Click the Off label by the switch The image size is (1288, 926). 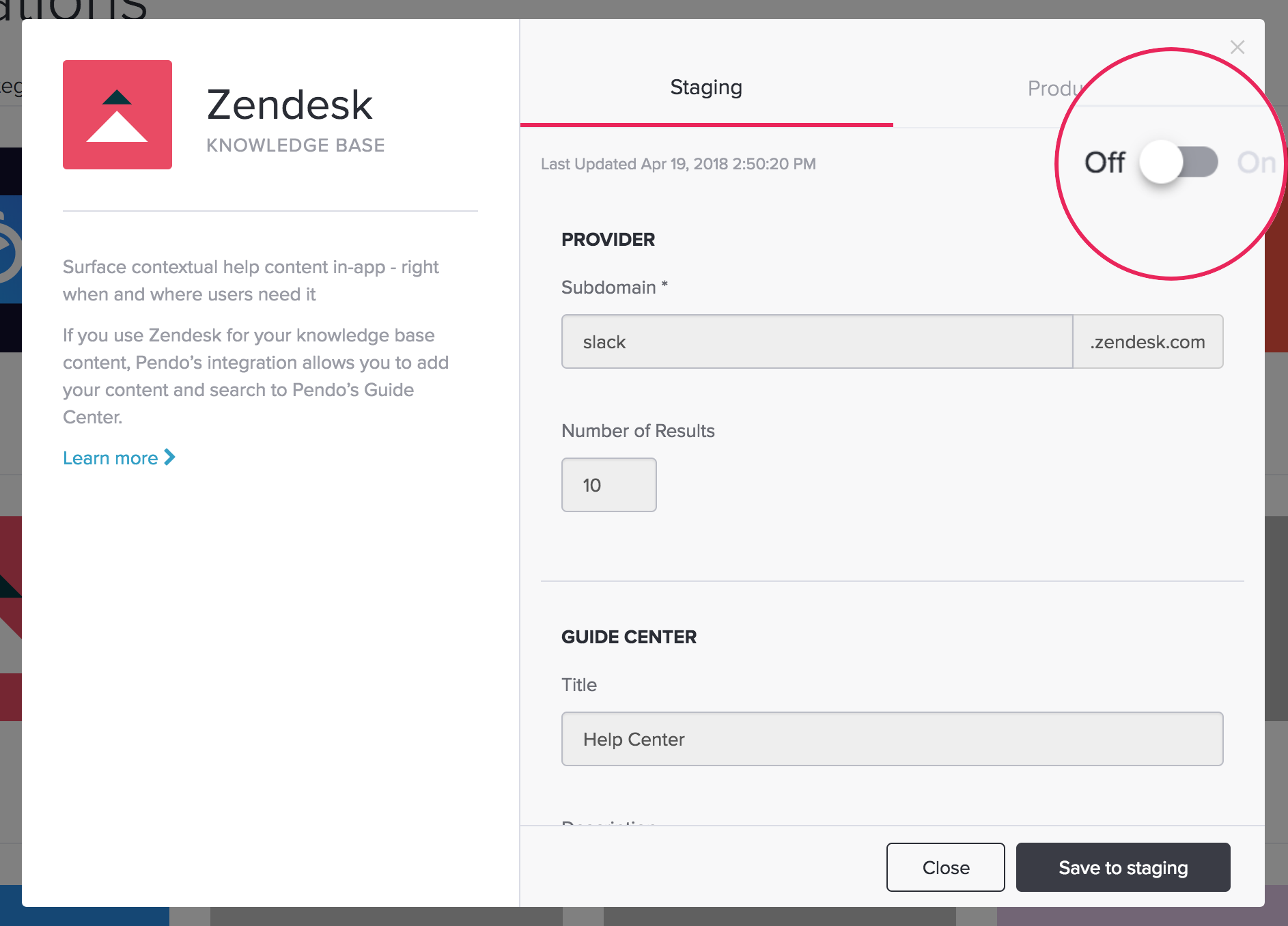pyautogui.click(x=1104, y=163)
